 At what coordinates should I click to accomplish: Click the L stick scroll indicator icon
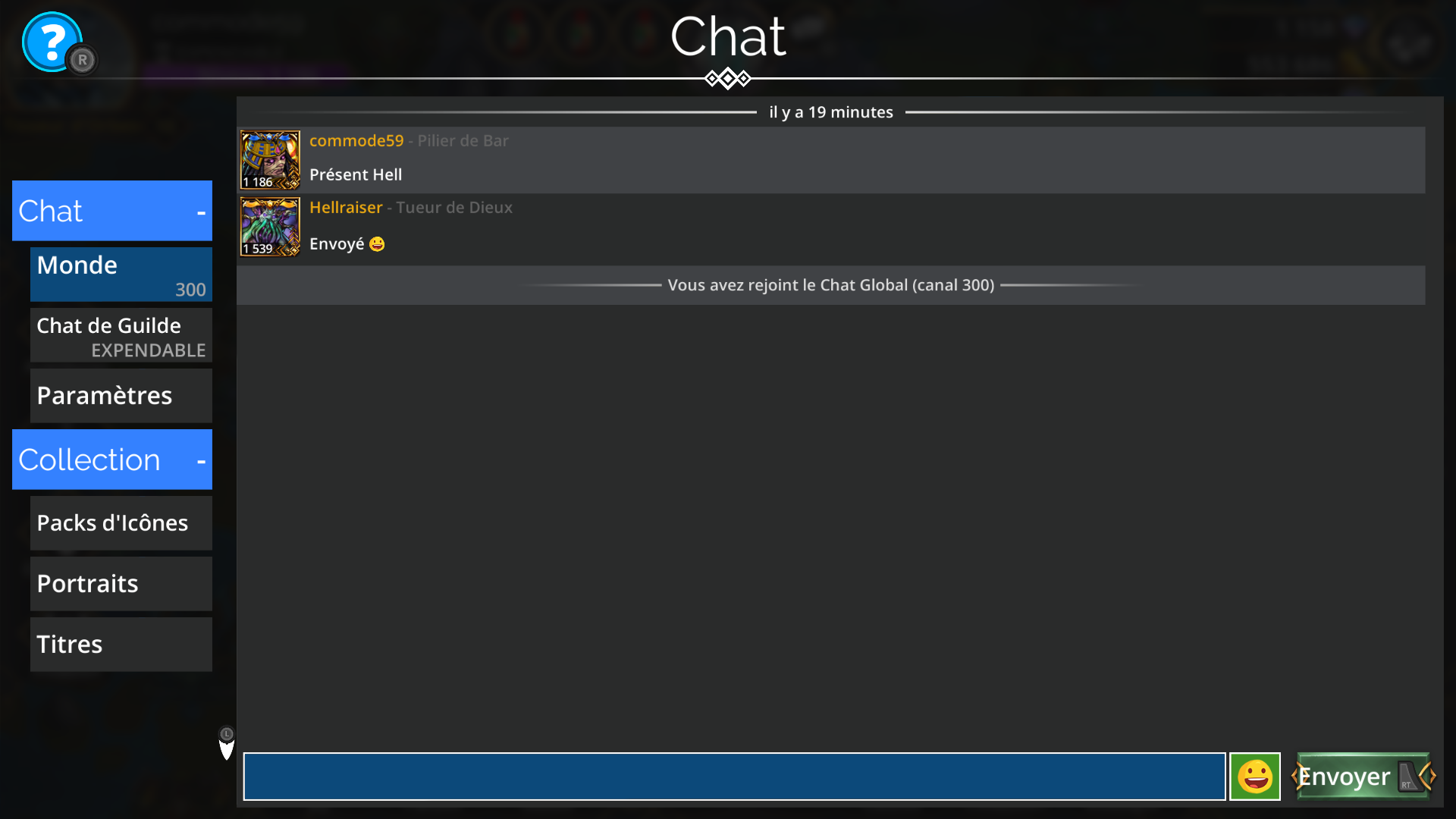(x=227, y=743)
